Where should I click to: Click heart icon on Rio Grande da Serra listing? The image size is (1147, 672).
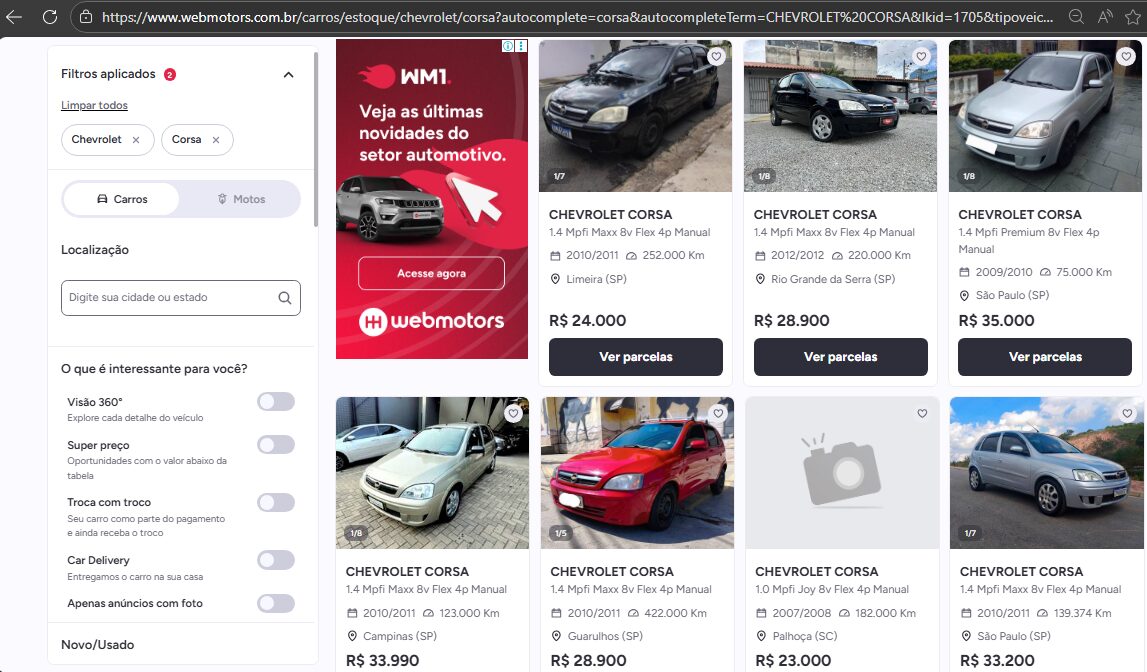point(921,57)
